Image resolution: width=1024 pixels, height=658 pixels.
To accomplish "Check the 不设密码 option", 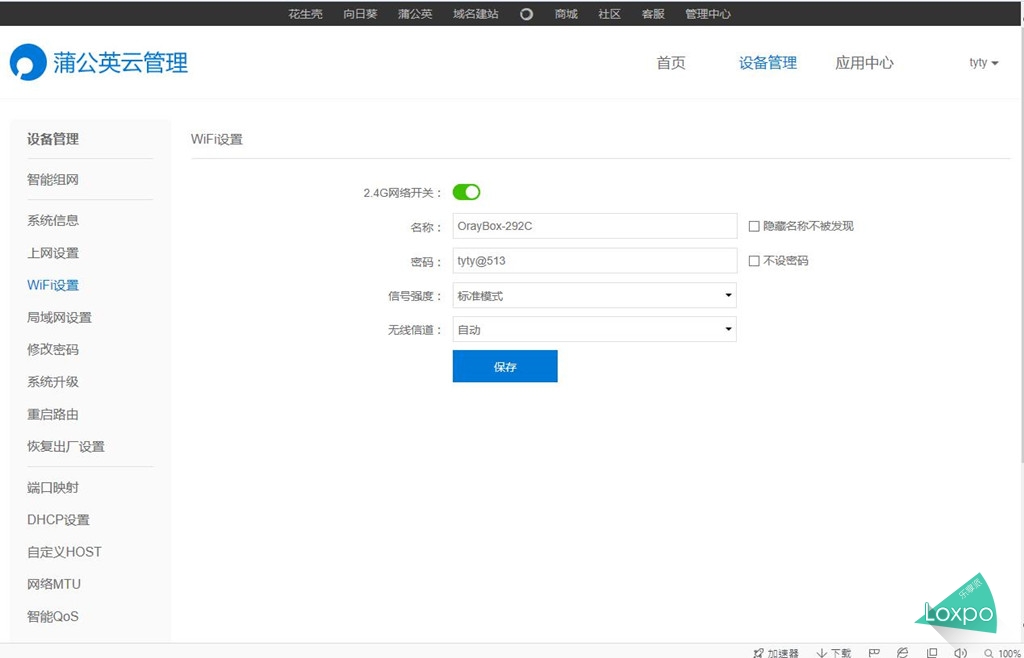I will (x=755, y=261).
